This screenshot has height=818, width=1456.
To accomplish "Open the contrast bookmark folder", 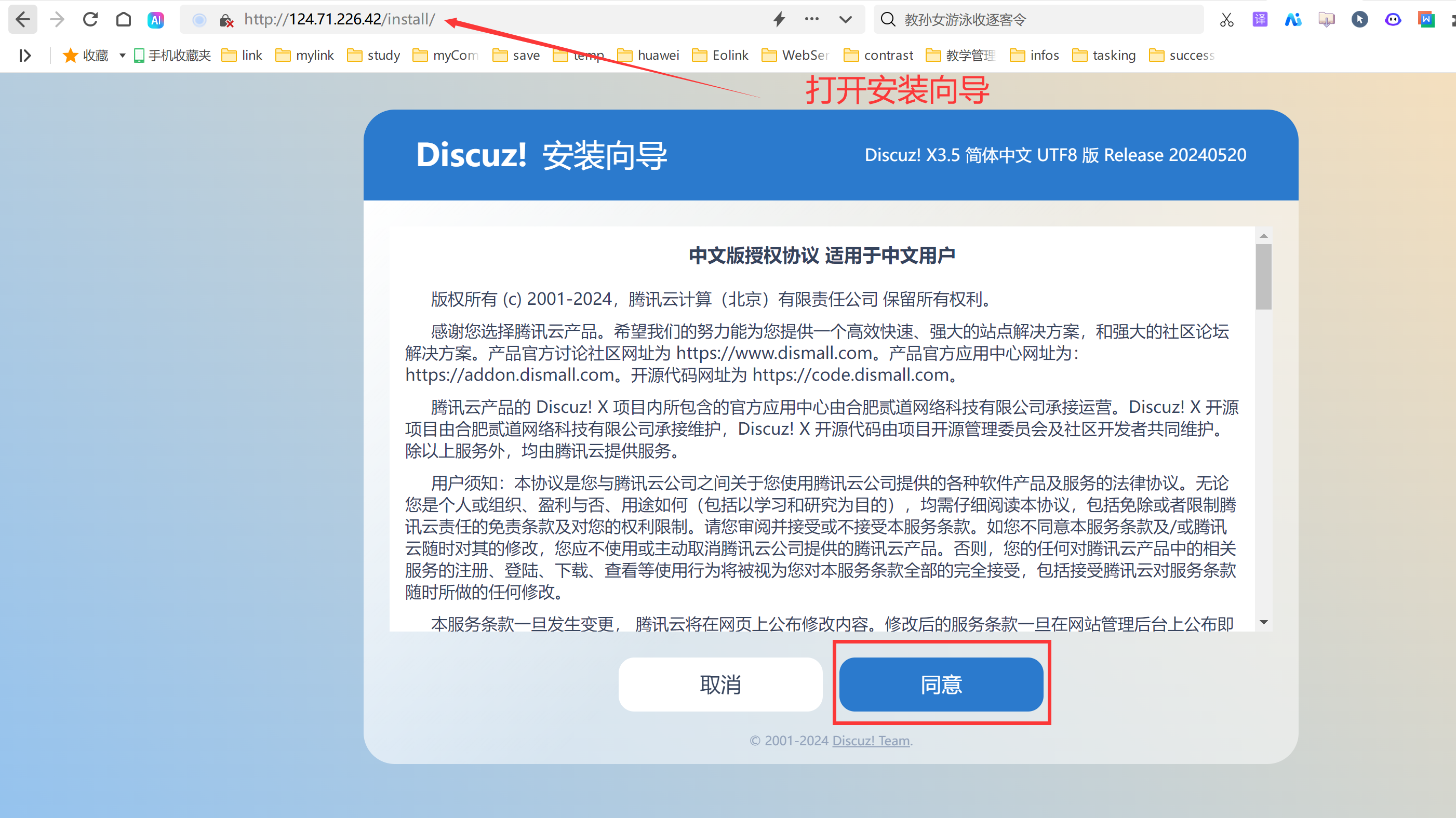I will click(878, 56).
